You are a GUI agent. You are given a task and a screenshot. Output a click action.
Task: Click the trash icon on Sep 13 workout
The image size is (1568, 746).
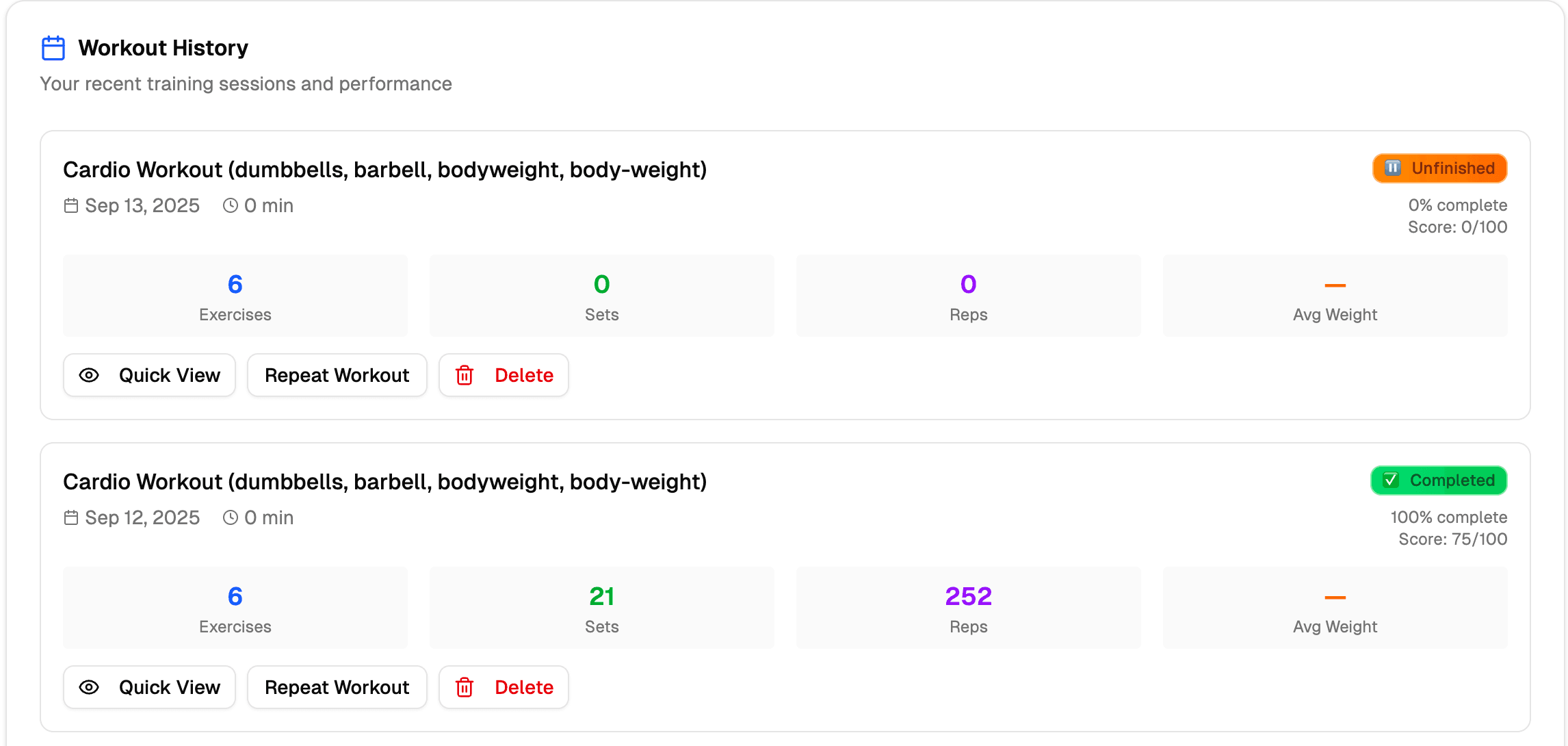[x=465, y=375]
